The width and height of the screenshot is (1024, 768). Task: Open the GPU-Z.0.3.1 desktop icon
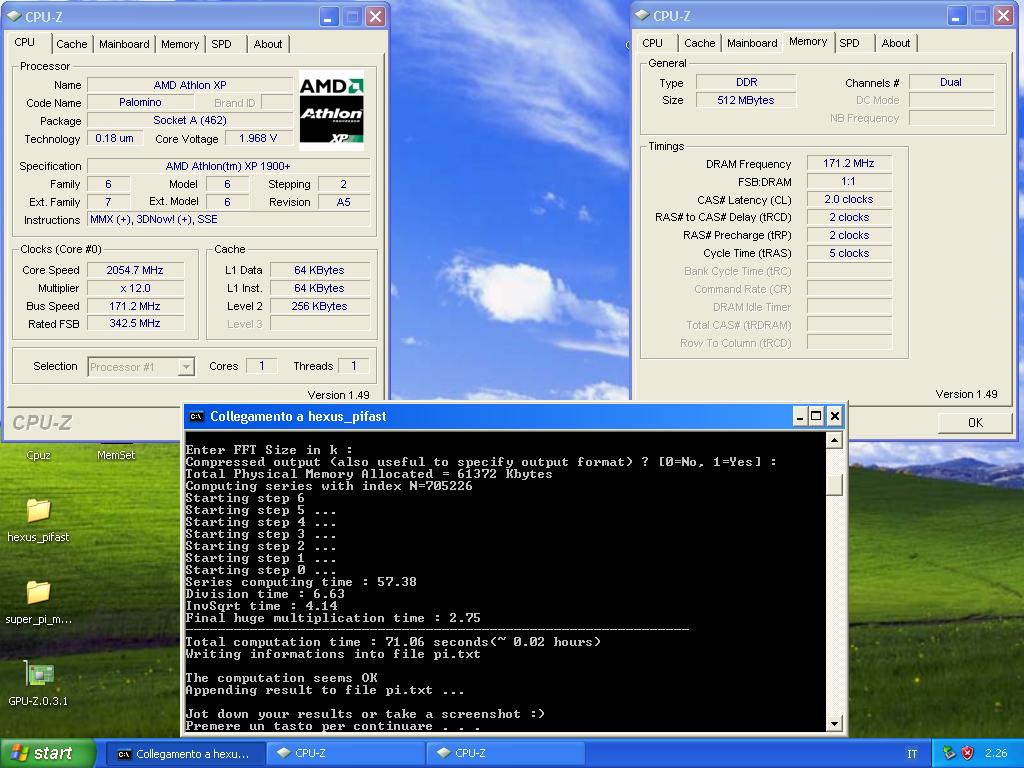[x=38, y=674]
